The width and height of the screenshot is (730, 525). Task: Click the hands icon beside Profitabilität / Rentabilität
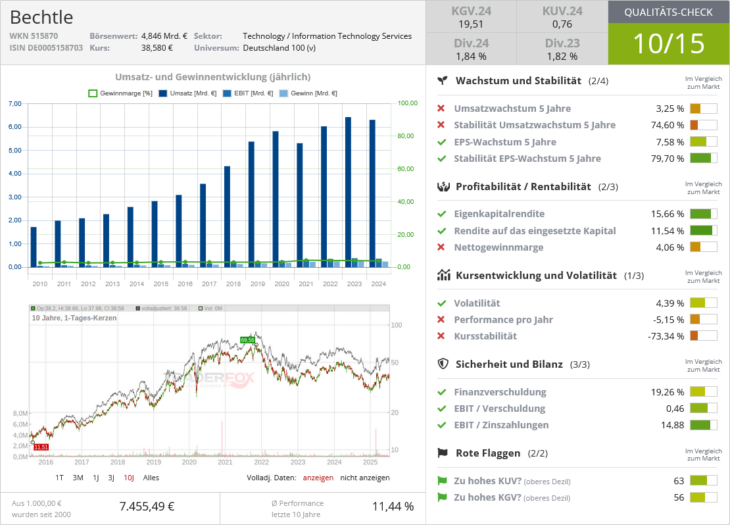pos(443,187)
